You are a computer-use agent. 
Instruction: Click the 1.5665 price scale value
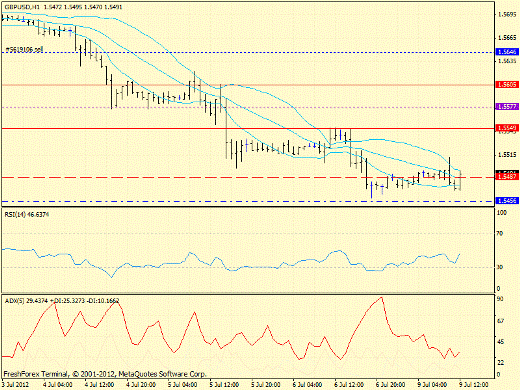click(x=507, y=38)
